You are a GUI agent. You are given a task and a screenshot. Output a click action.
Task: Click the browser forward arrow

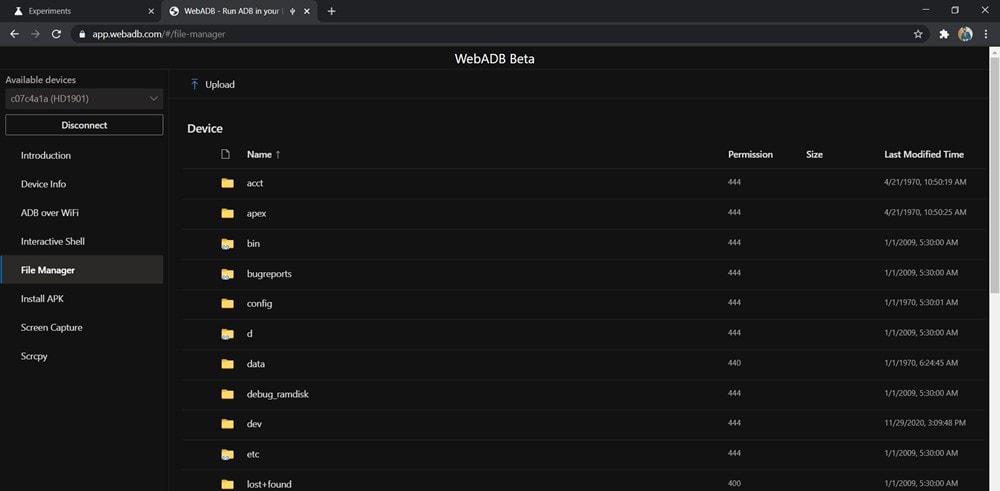click(35, 34)
